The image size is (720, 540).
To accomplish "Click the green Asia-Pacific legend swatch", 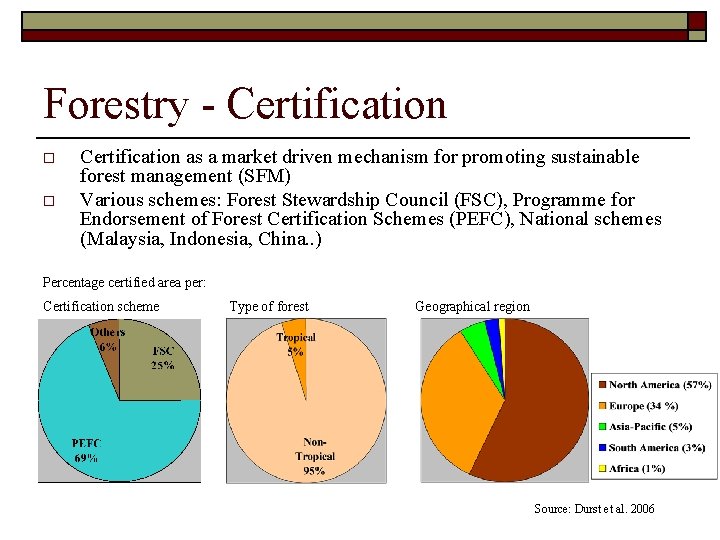I will (x=602, y=426).
